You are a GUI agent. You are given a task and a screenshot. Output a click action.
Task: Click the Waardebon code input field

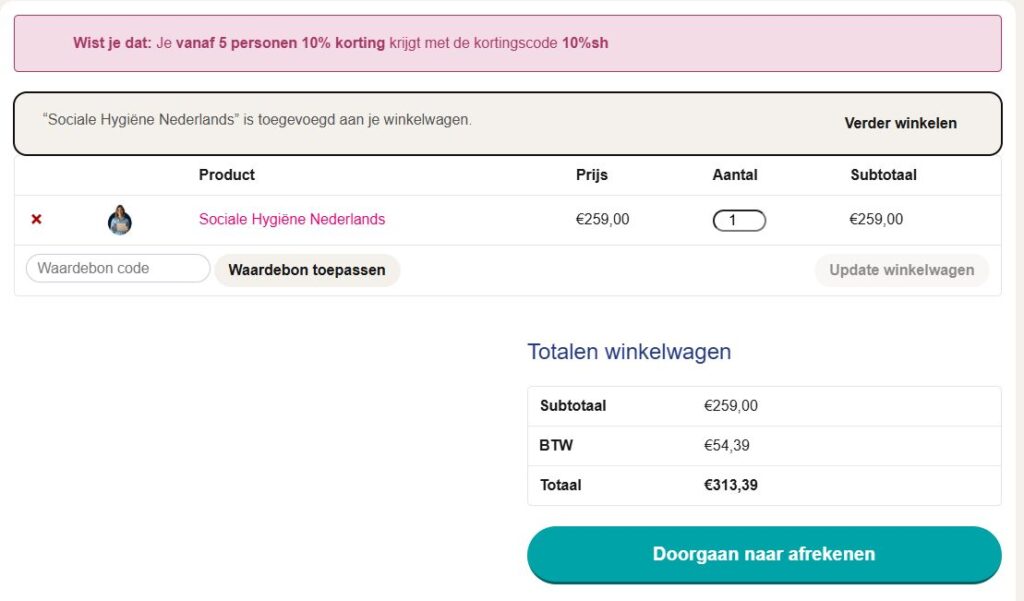coord(118,268)
